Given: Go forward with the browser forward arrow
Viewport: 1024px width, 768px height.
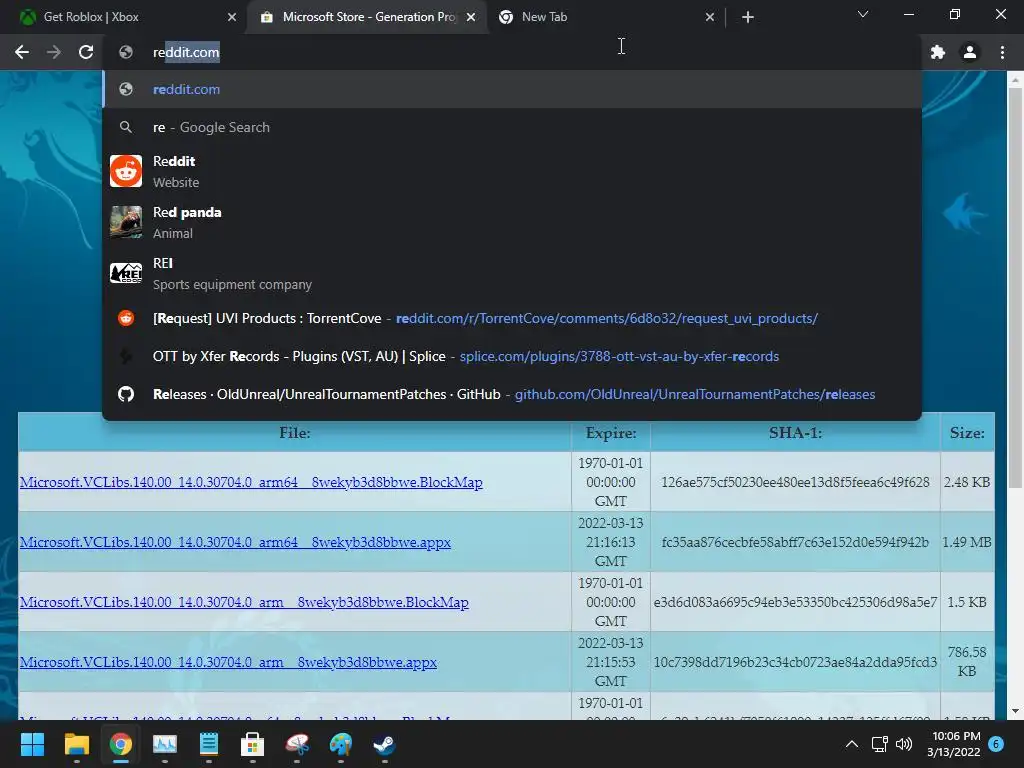Looking at the screenshot, I should coord(54,52).
